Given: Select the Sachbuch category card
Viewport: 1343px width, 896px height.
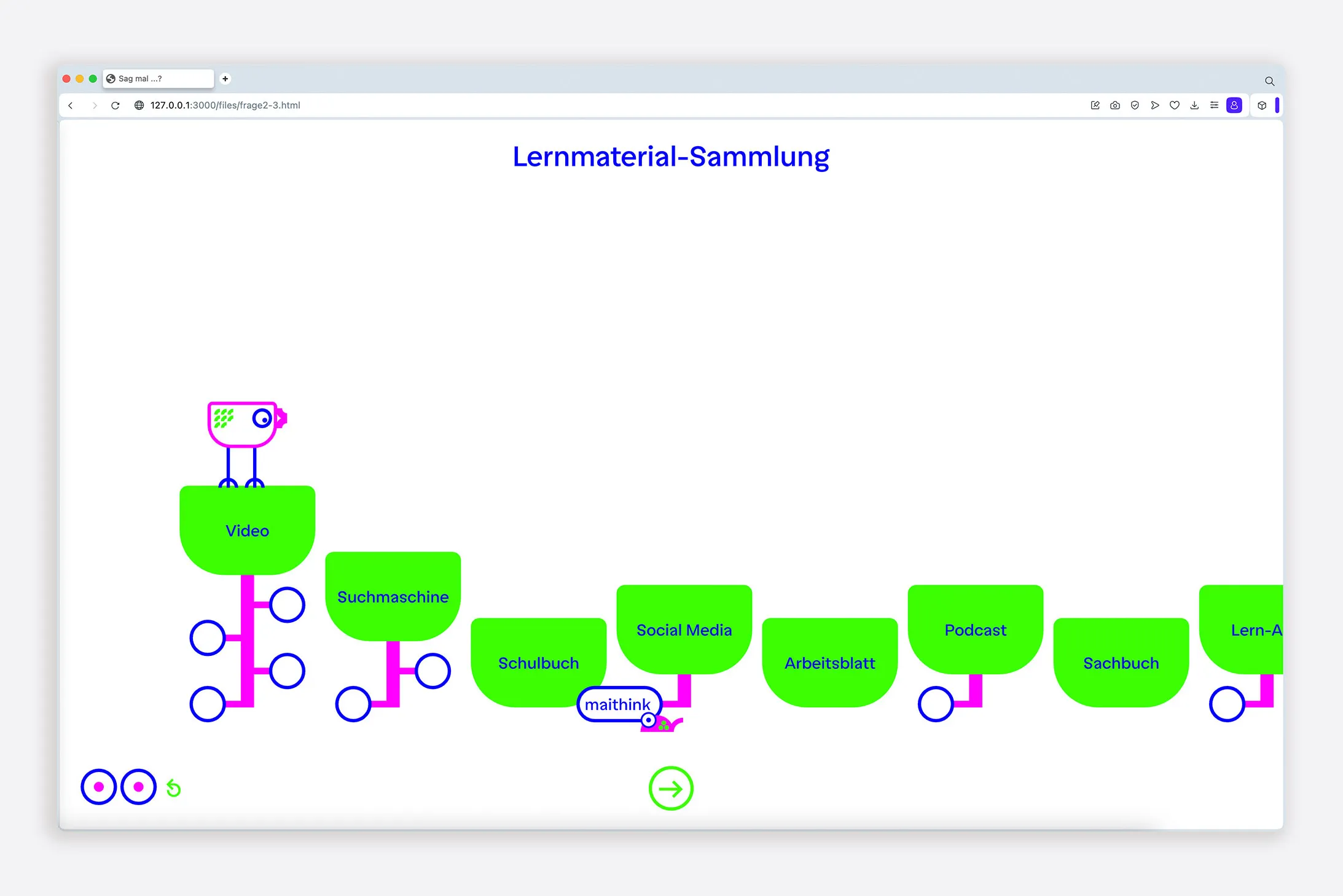Looking at the screenshot, I should point(1121,663).
